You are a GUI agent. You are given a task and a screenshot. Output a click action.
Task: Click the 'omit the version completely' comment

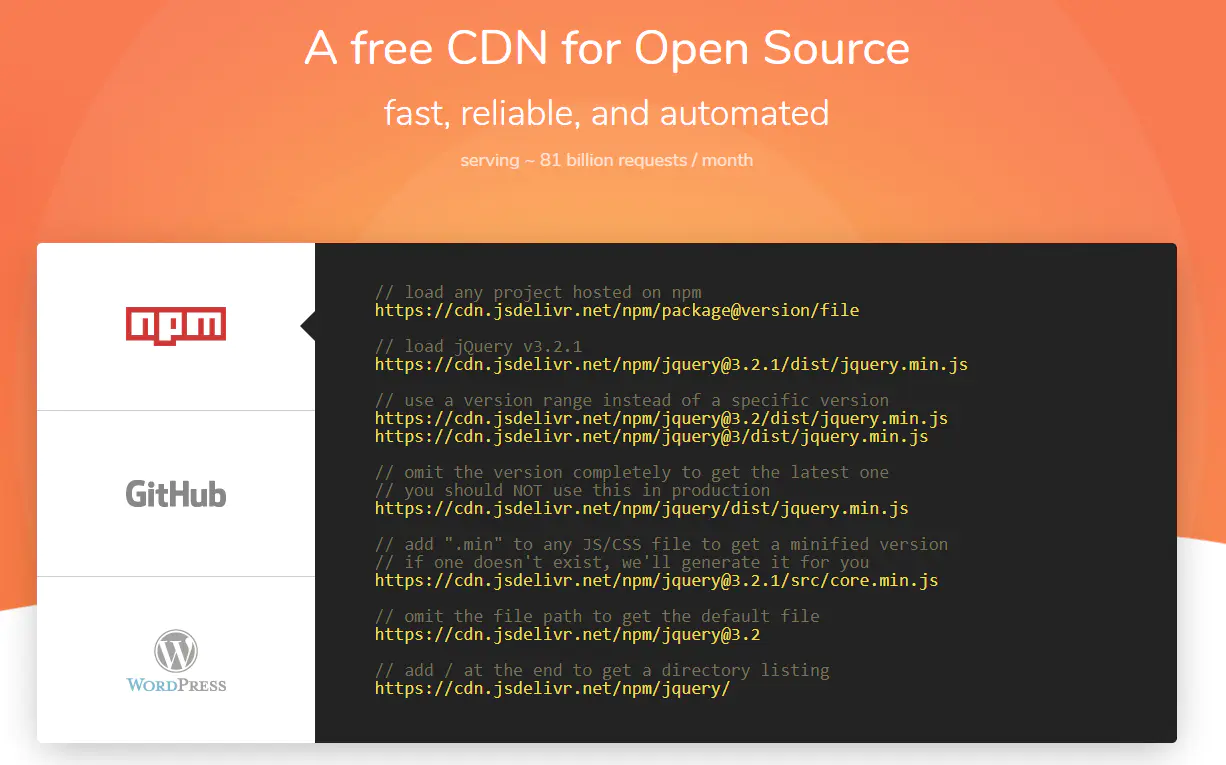[x=632, y=472]
